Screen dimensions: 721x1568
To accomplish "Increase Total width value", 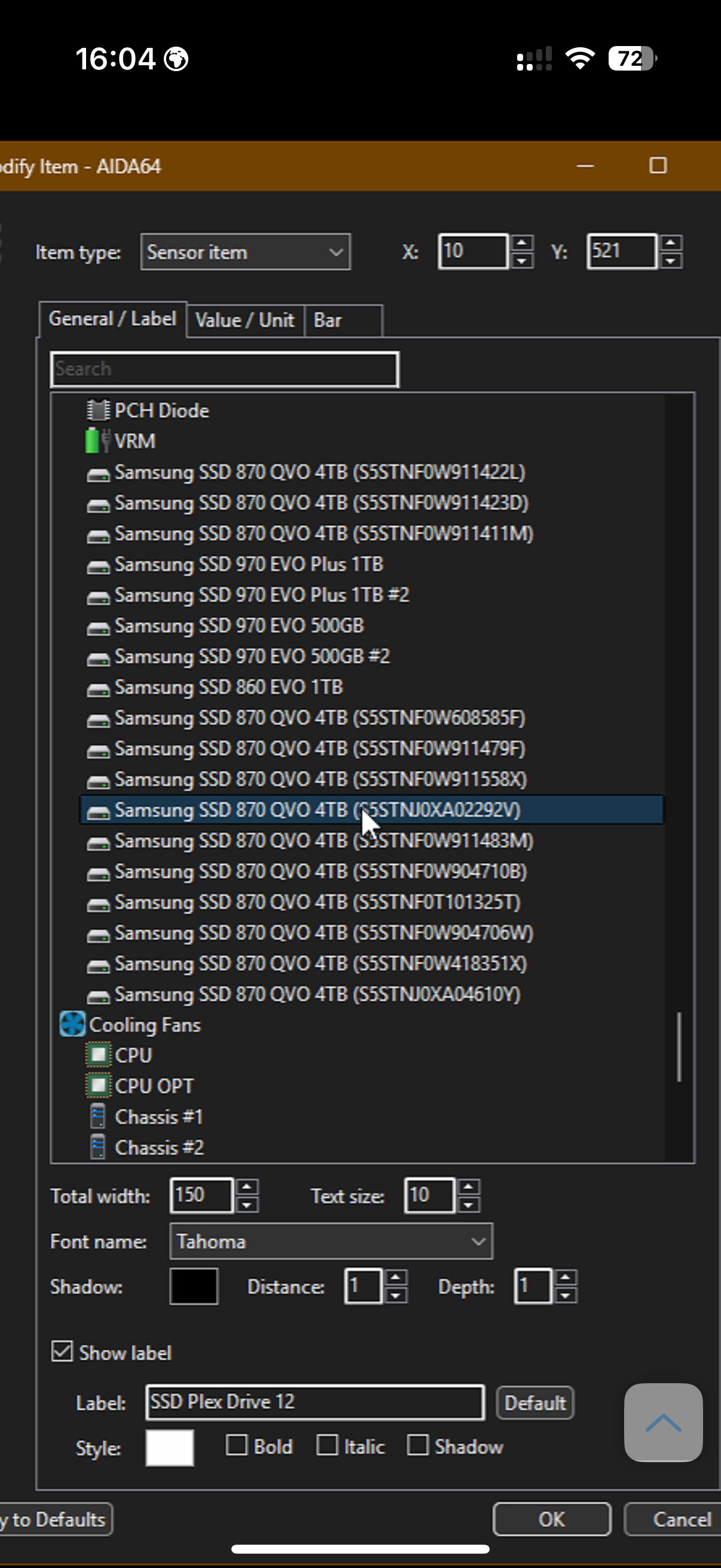I will 246,1186.
